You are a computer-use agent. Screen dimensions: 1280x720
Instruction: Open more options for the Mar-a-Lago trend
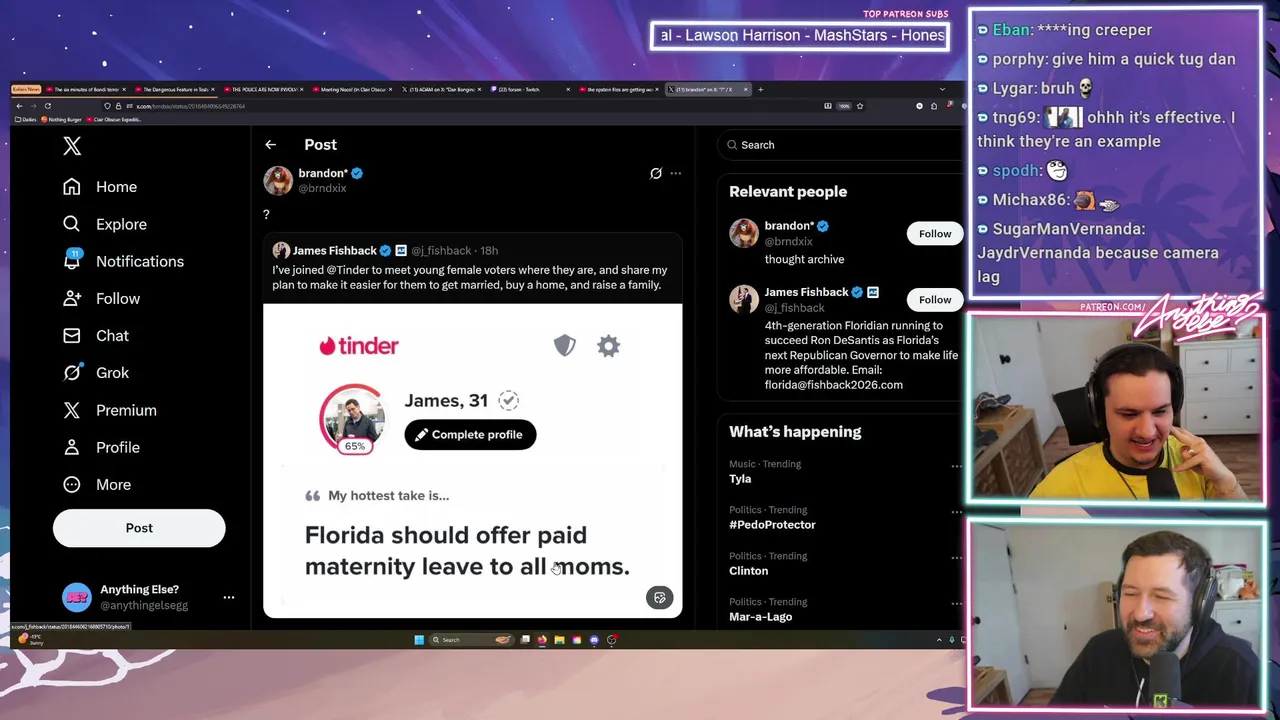tap(956, 604)
